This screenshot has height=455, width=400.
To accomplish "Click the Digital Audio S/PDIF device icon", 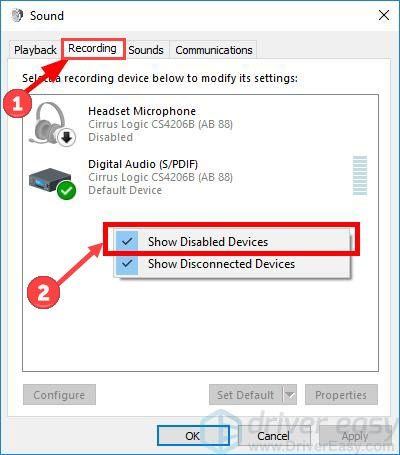I will (50, 180).
